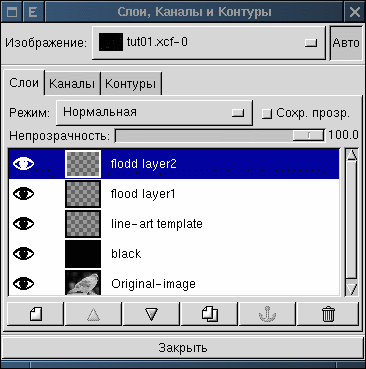Duplicate layer using the two-pages icon
The image size is (366, 369).
point(209,314)
